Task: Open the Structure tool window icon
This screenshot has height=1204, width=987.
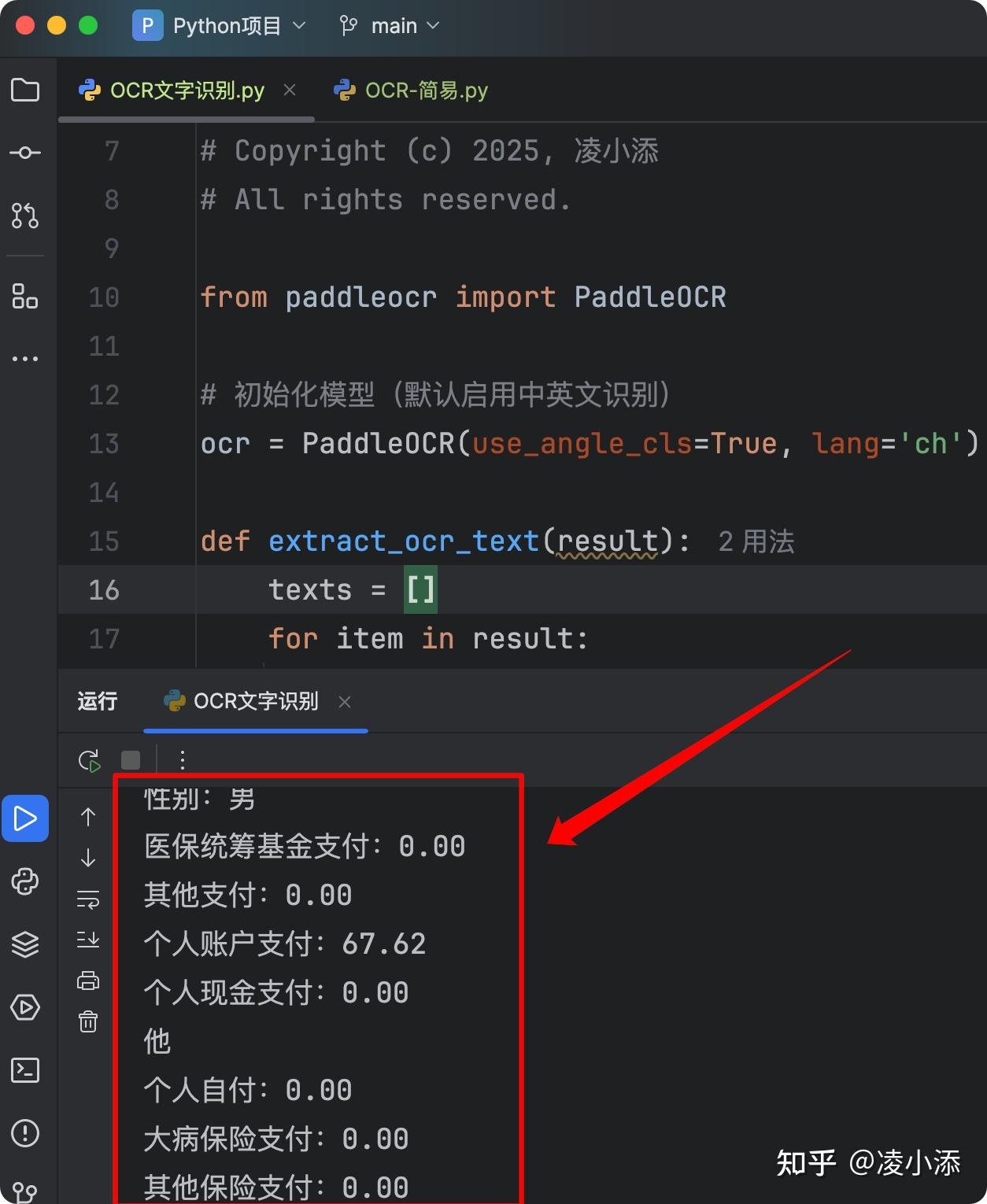Action: coord(26,297)
